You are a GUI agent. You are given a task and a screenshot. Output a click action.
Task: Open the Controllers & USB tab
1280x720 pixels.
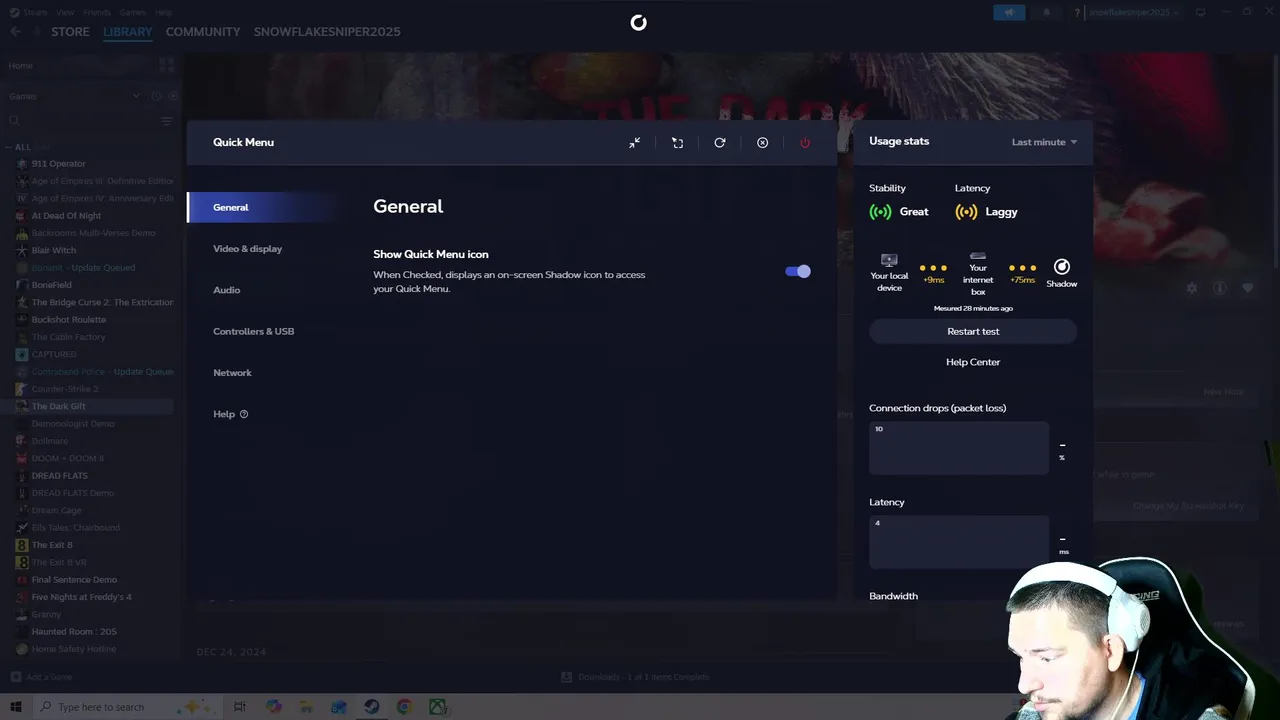253,331
